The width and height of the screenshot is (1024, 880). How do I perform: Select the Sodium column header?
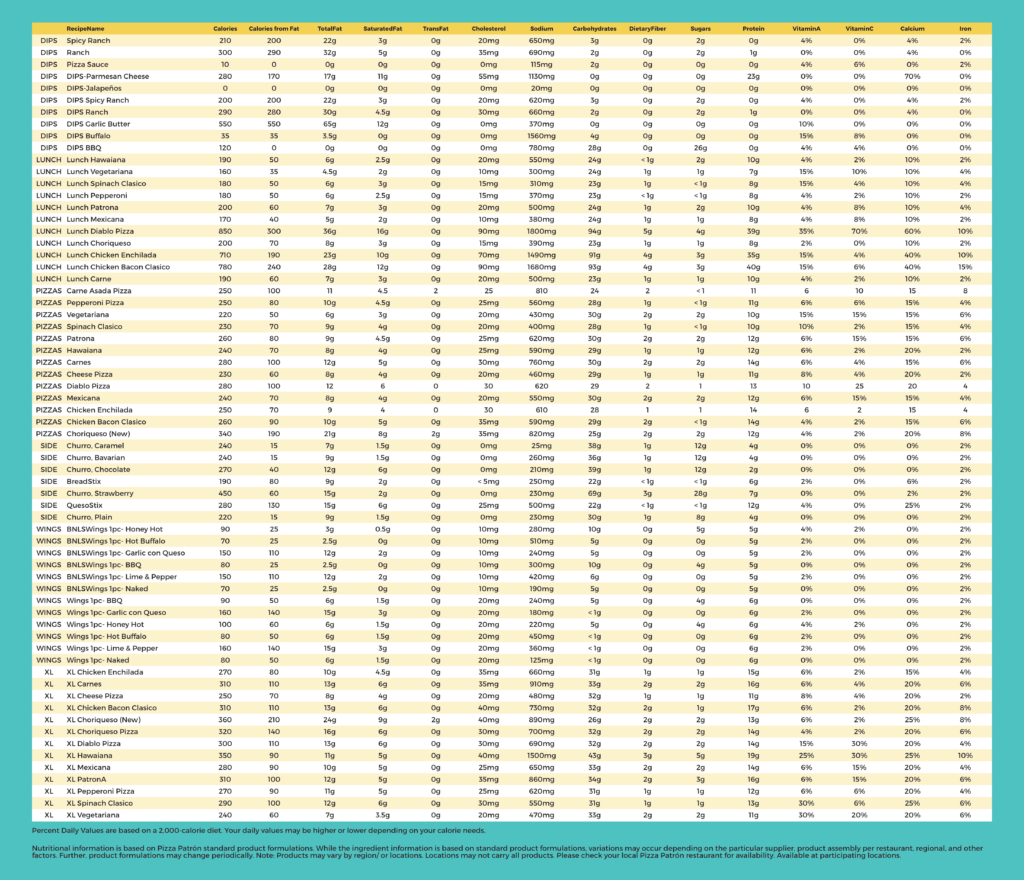click(x=541, y=29)
